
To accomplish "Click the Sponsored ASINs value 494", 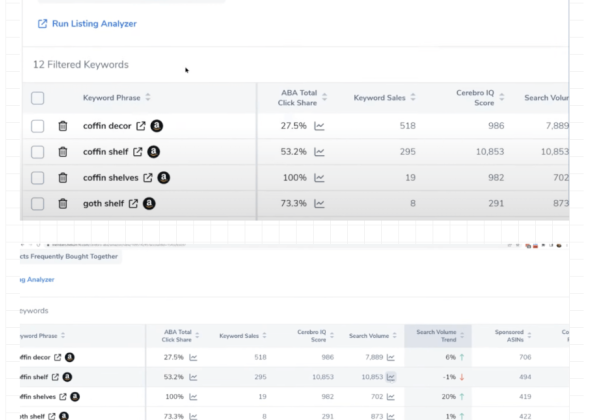I will pyautogui.click(x=525, y=377).
